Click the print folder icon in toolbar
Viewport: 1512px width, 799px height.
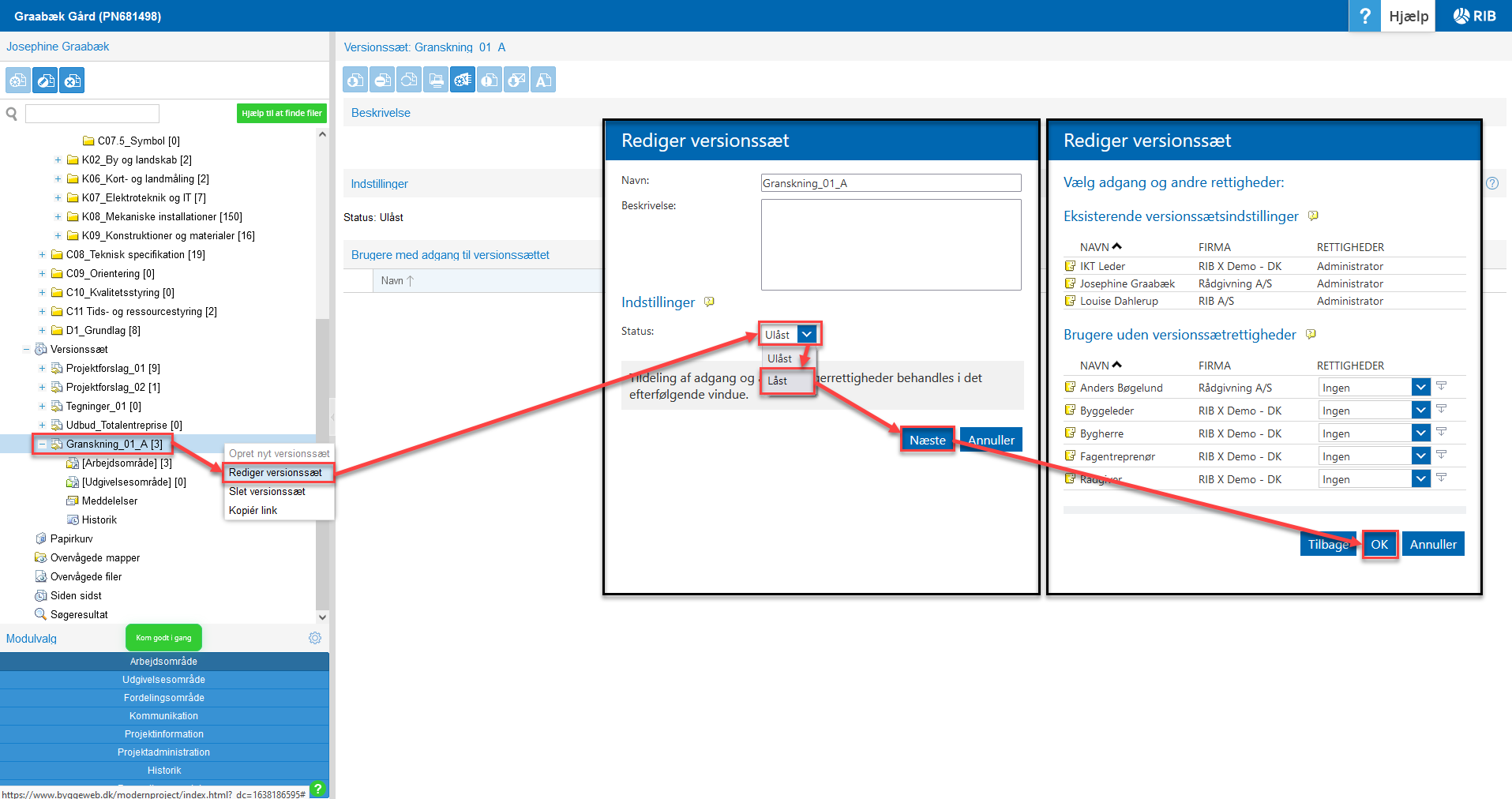[436, 80]
